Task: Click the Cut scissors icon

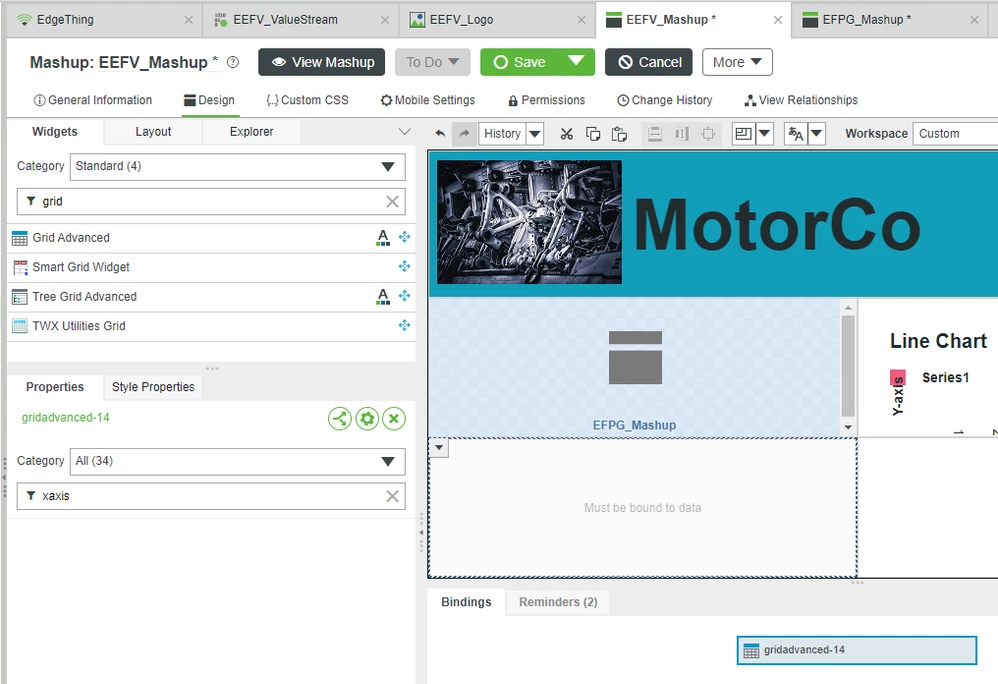Action: coord(566,134)
